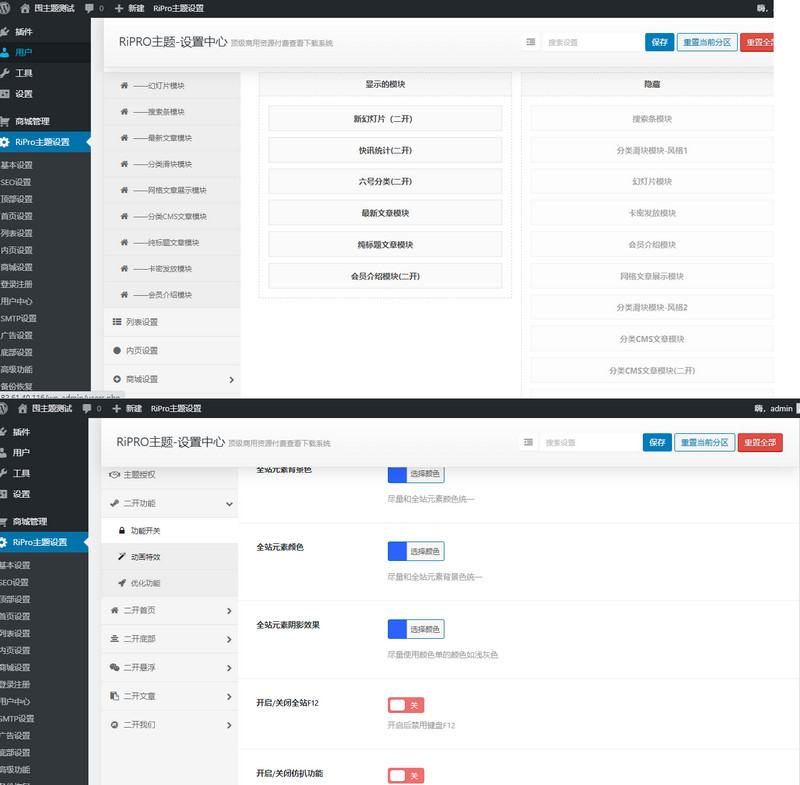Toggle the 开启/关闭仿扒功能 switch

point(406,776)
